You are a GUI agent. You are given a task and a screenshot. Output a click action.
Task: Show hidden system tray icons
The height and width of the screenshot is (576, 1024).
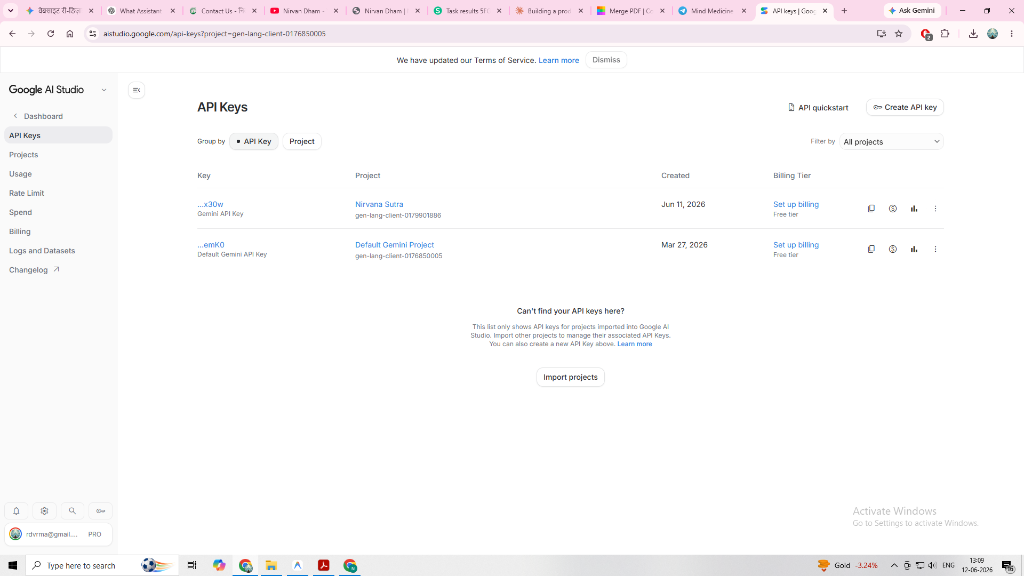[x=894, y=566]
